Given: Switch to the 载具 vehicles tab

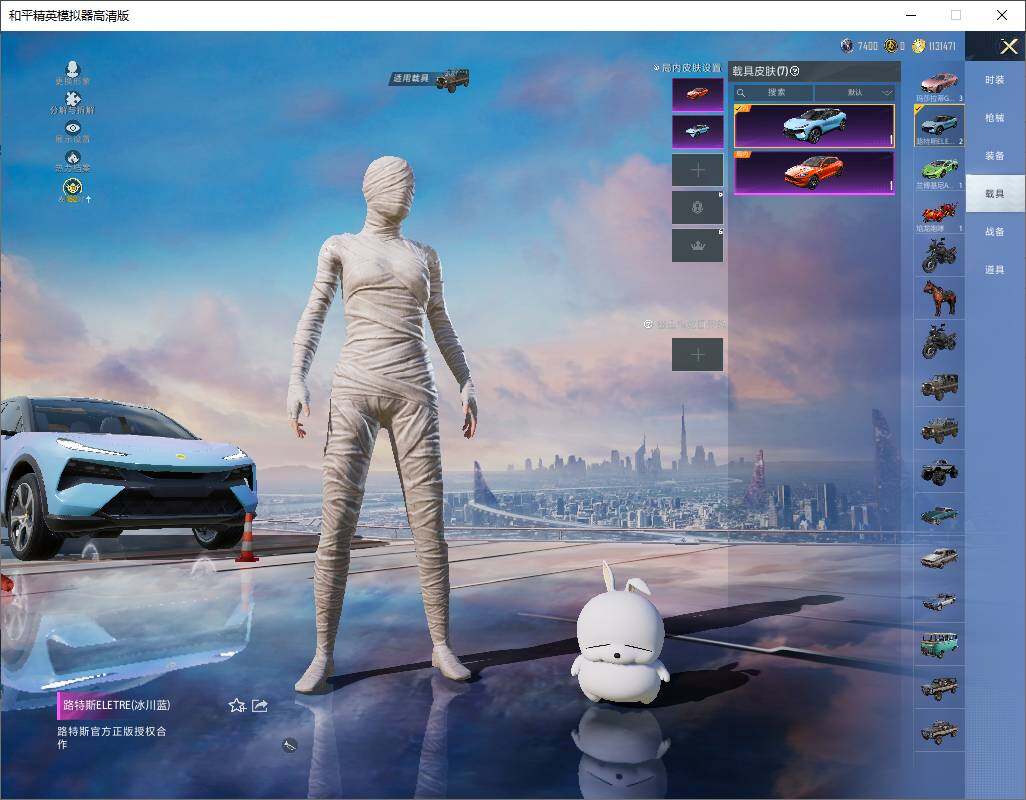Looking at the screenshot, I should point(995,194).
